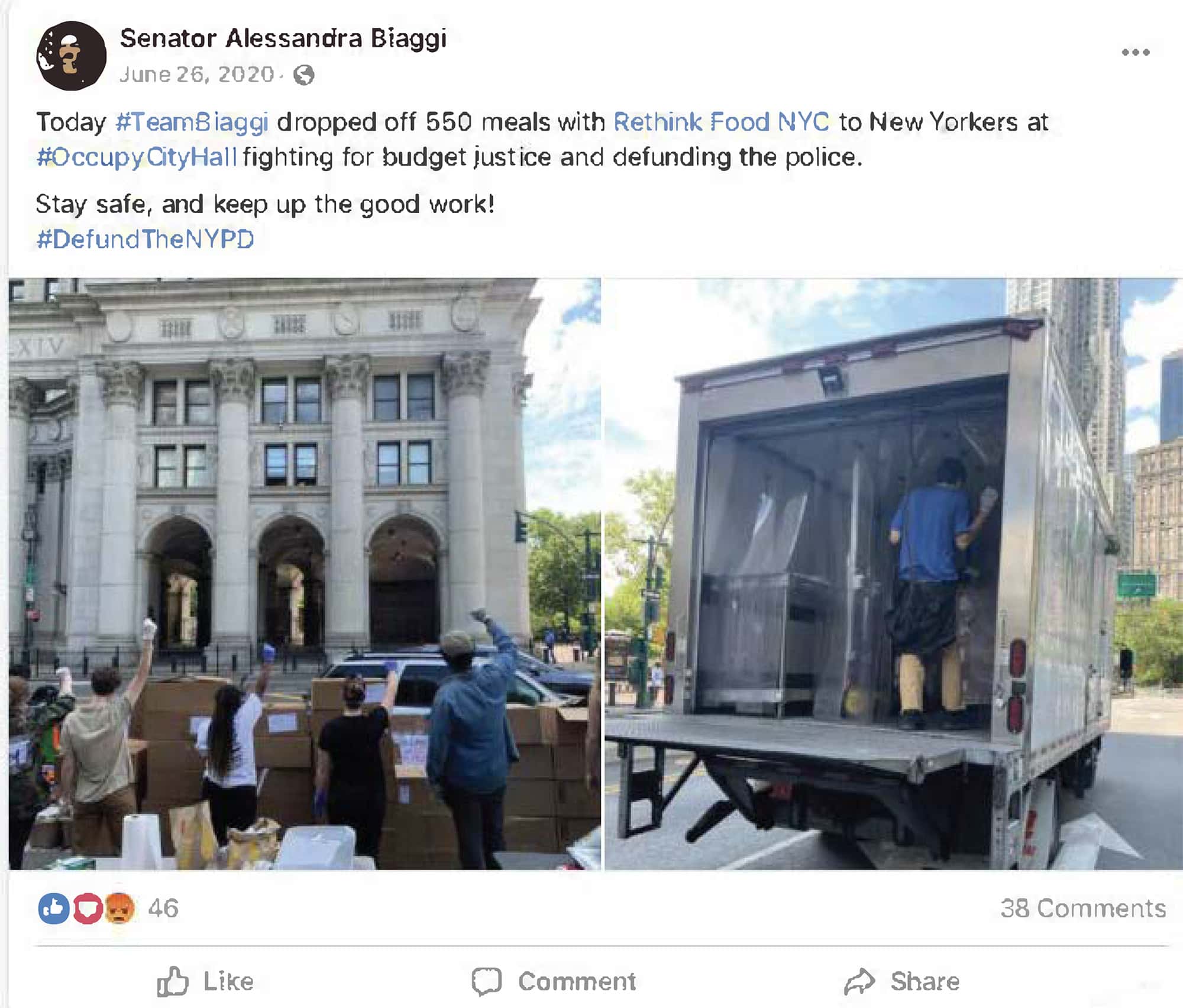1183x1008 pixels.
Task: Open Senator Alessandra Biaggi's profile name
Action: [x=283, y=38]
